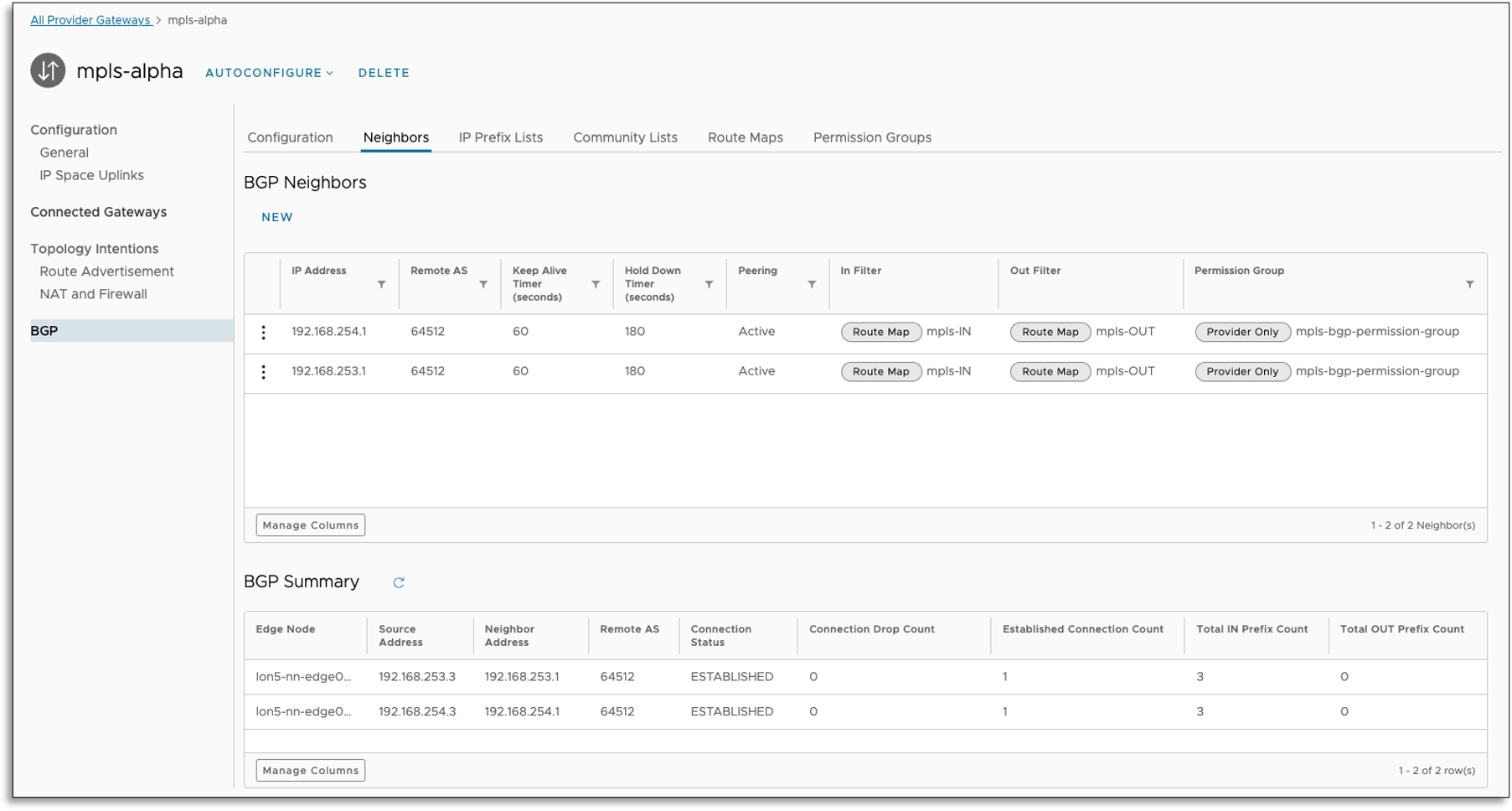Screen dimensions: 1512x811
Task: Filter the Keep Alive Timer column
Action: 596,285
